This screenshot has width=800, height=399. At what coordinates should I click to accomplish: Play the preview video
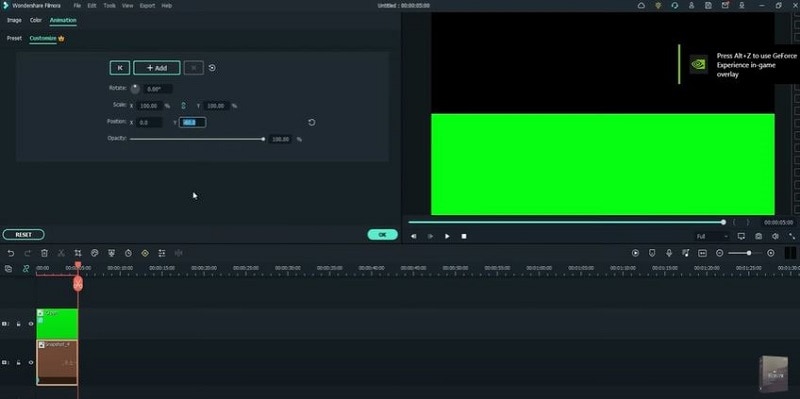[x=447, y=236]
